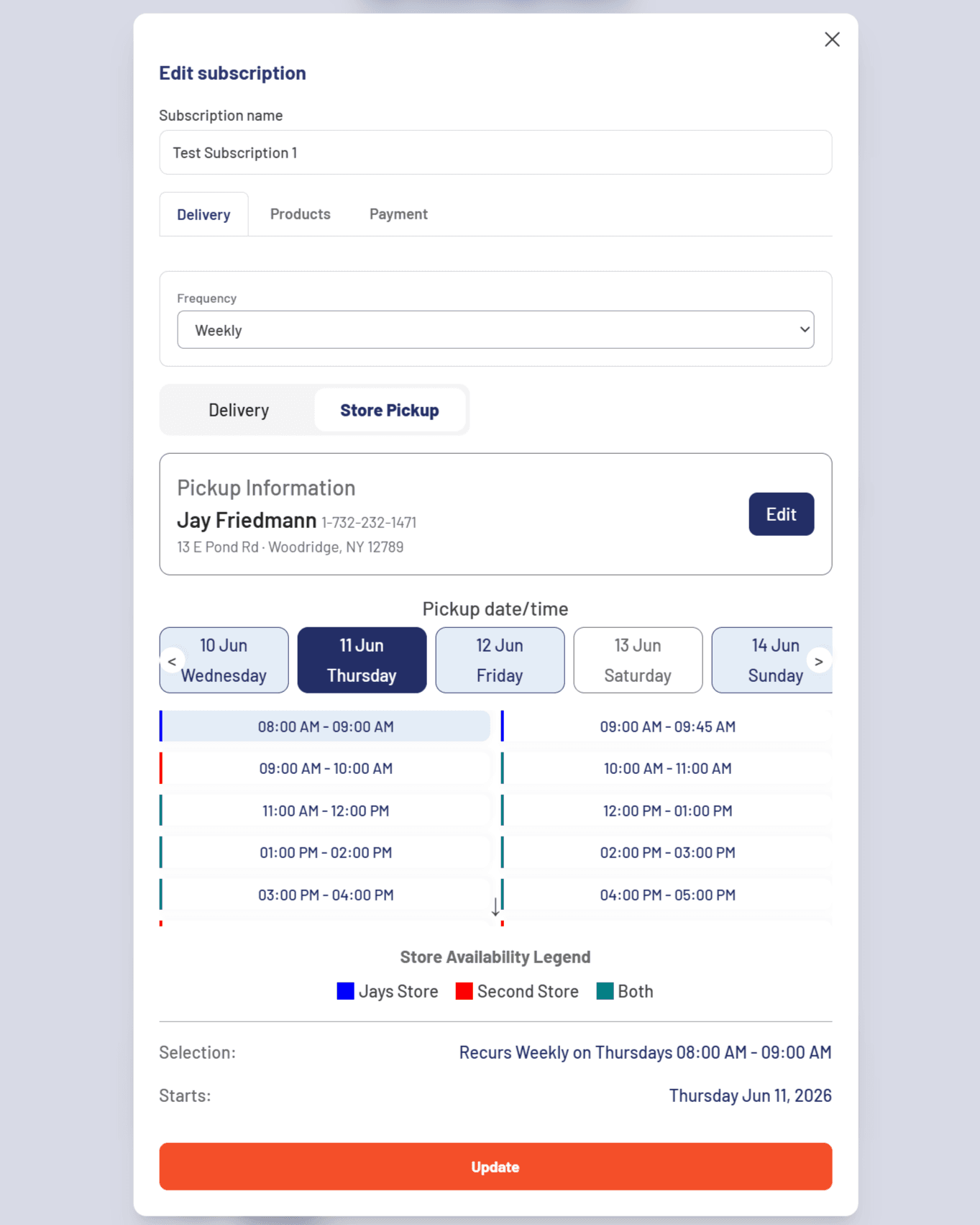Viewport: 980px width, 1225px height.
Task: Go to previous dates with left arrow
Action: click(172, 661)
